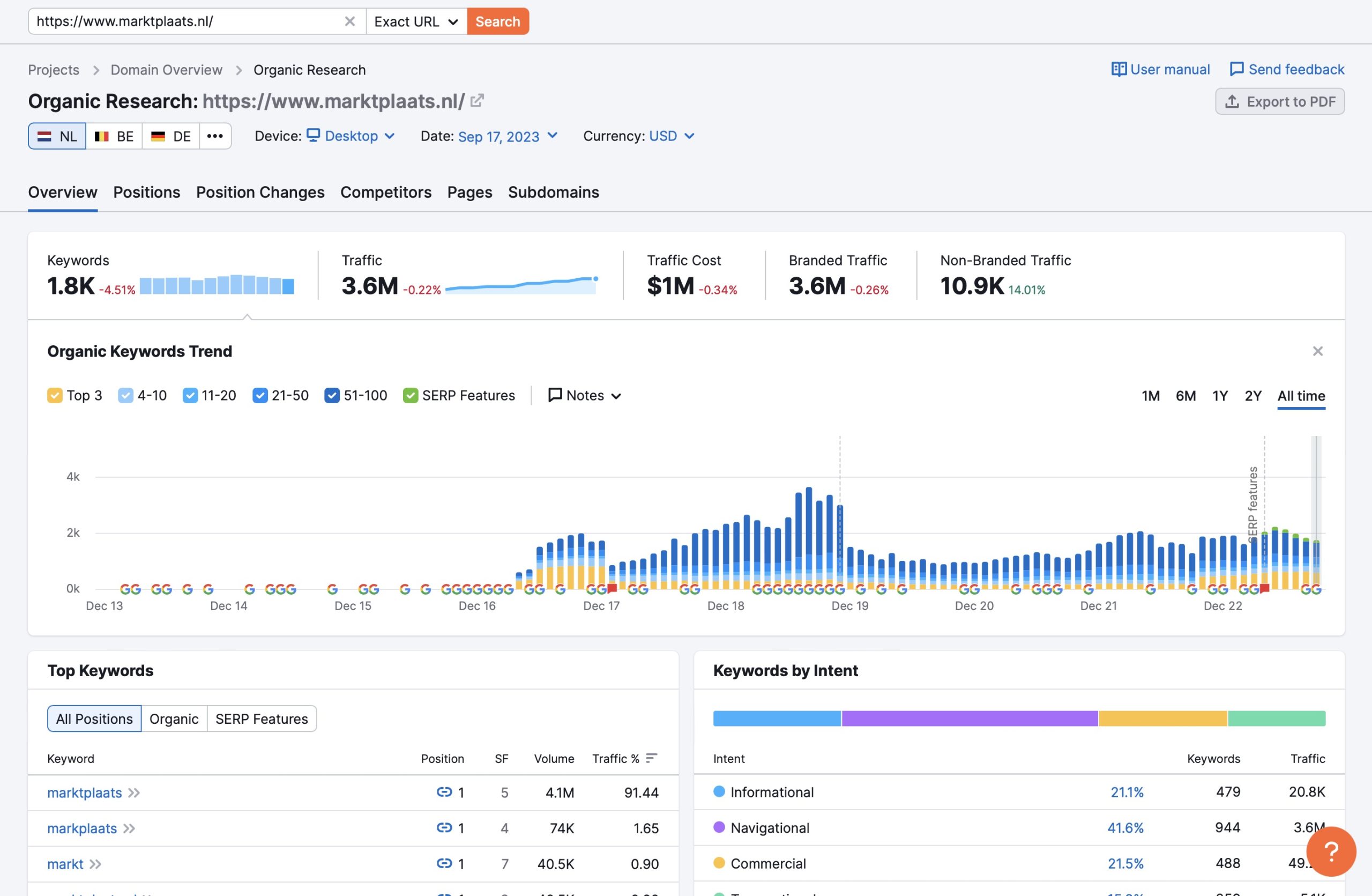This screenshot has width=1372, height=896.
Task: Click the link icon in markt row
Action: point(444,864)
